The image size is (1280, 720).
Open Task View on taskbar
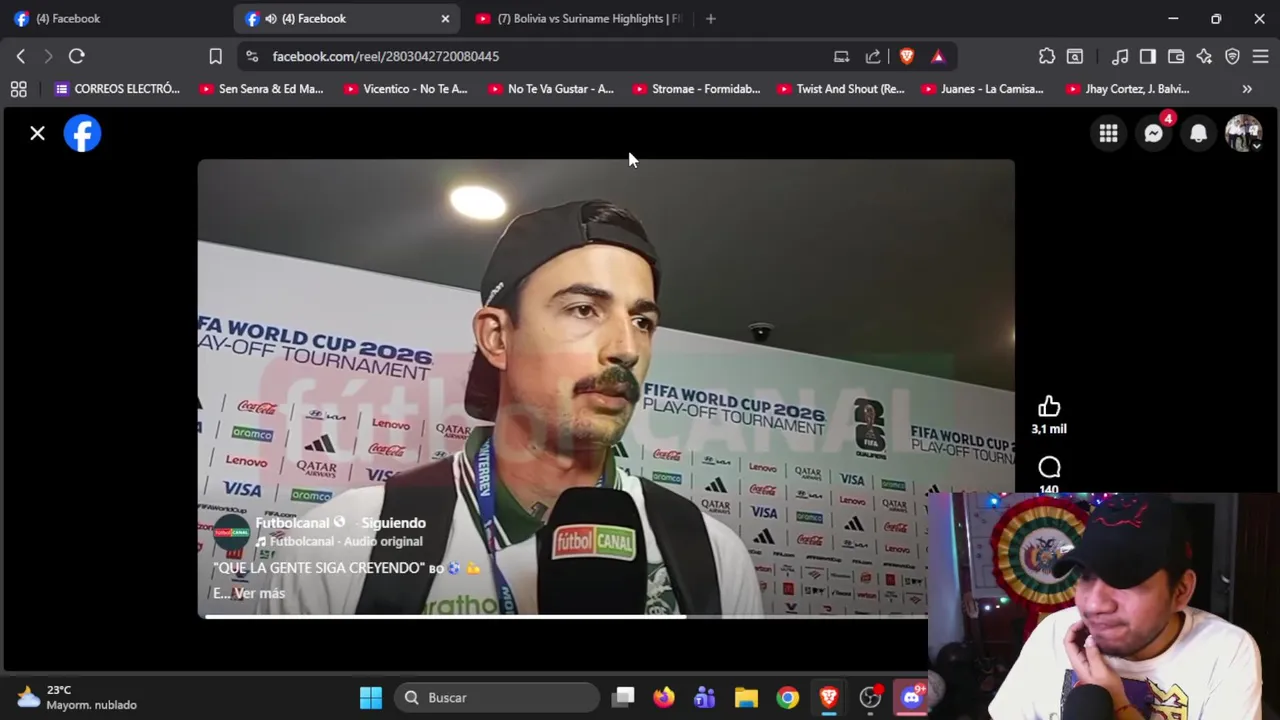(x=624, y=697)
